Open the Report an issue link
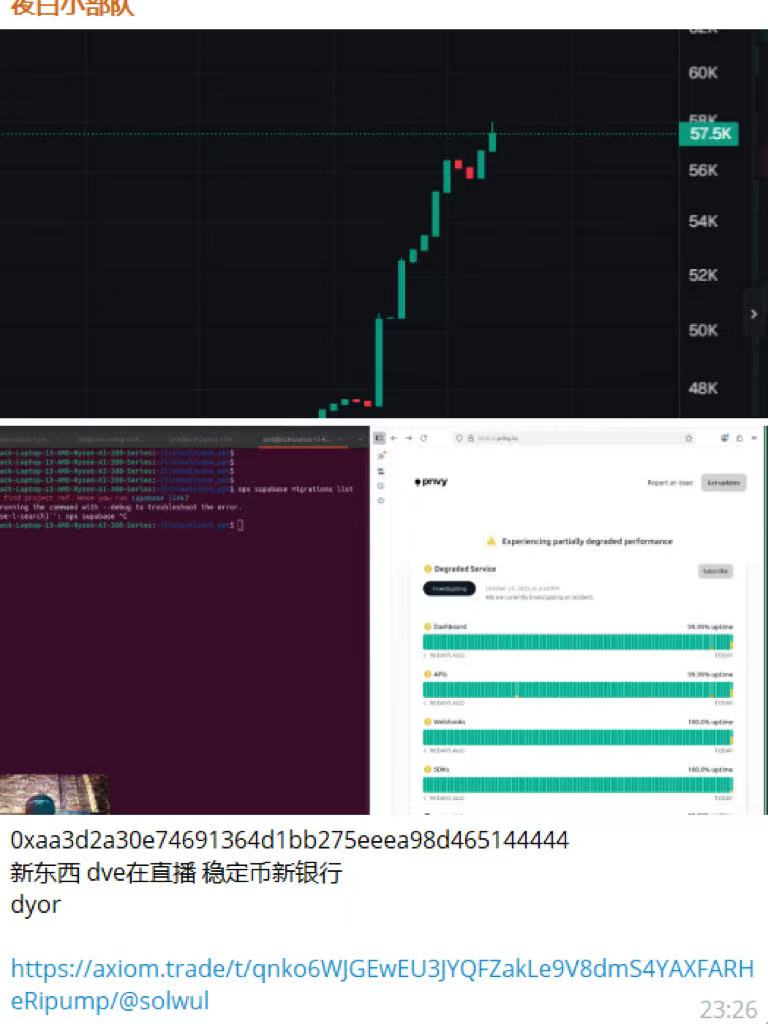 669,482
